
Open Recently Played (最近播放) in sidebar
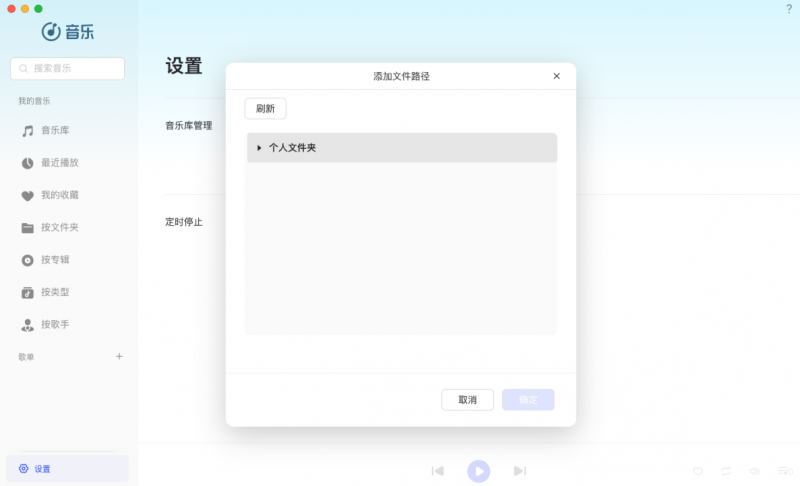coord(49,163)
